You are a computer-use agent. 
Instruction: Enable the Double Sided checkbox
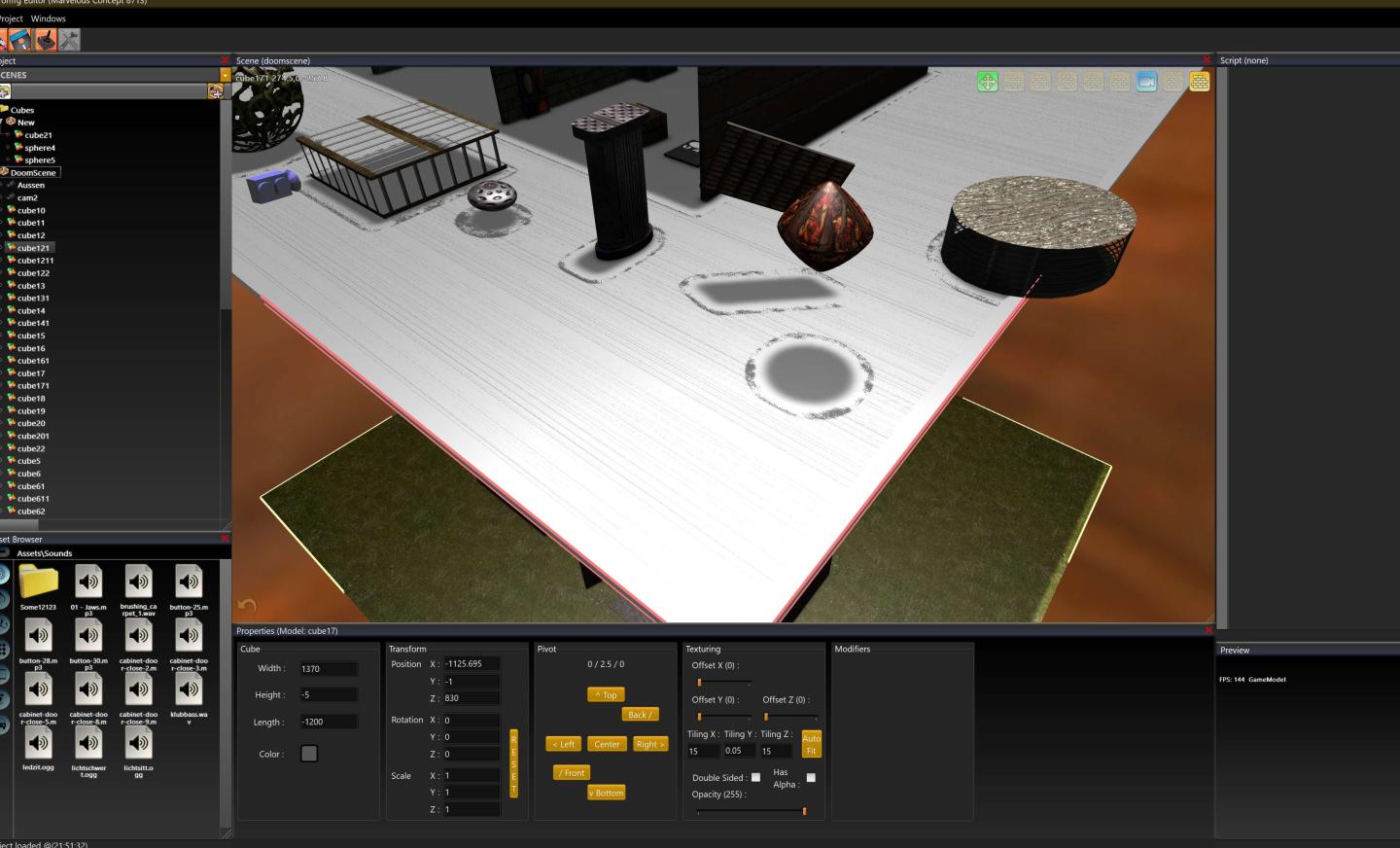pos(755,777)
